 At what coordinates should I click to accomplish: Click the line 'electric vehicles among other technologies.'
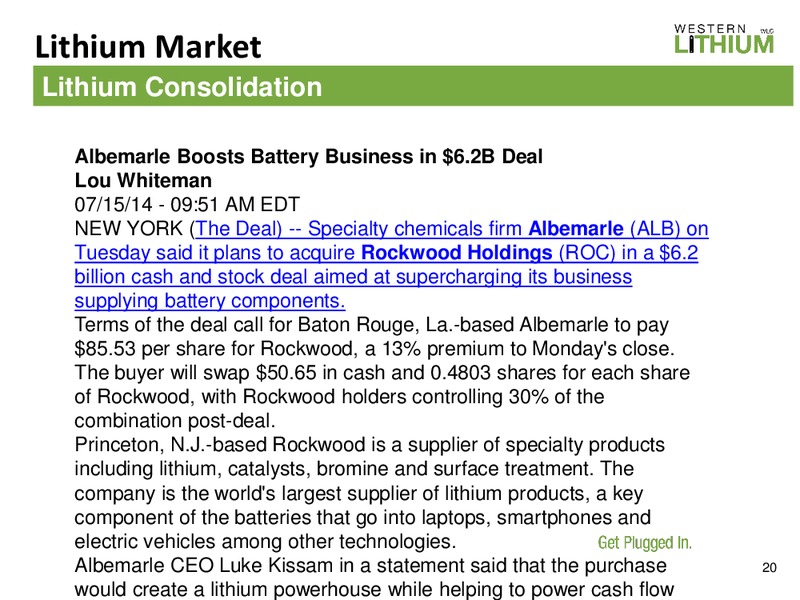coord(265,541)
